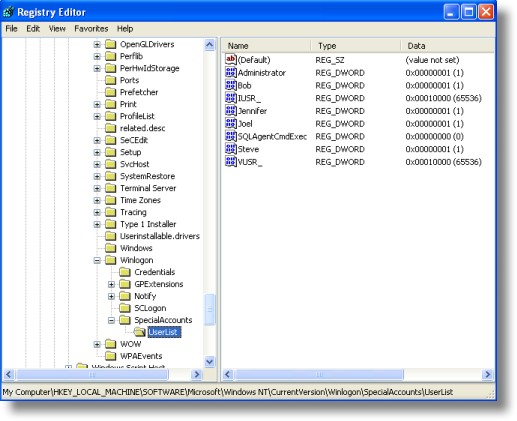
Task: Click the Registry Editor title bar icon
Action: [x=8, y=12]
